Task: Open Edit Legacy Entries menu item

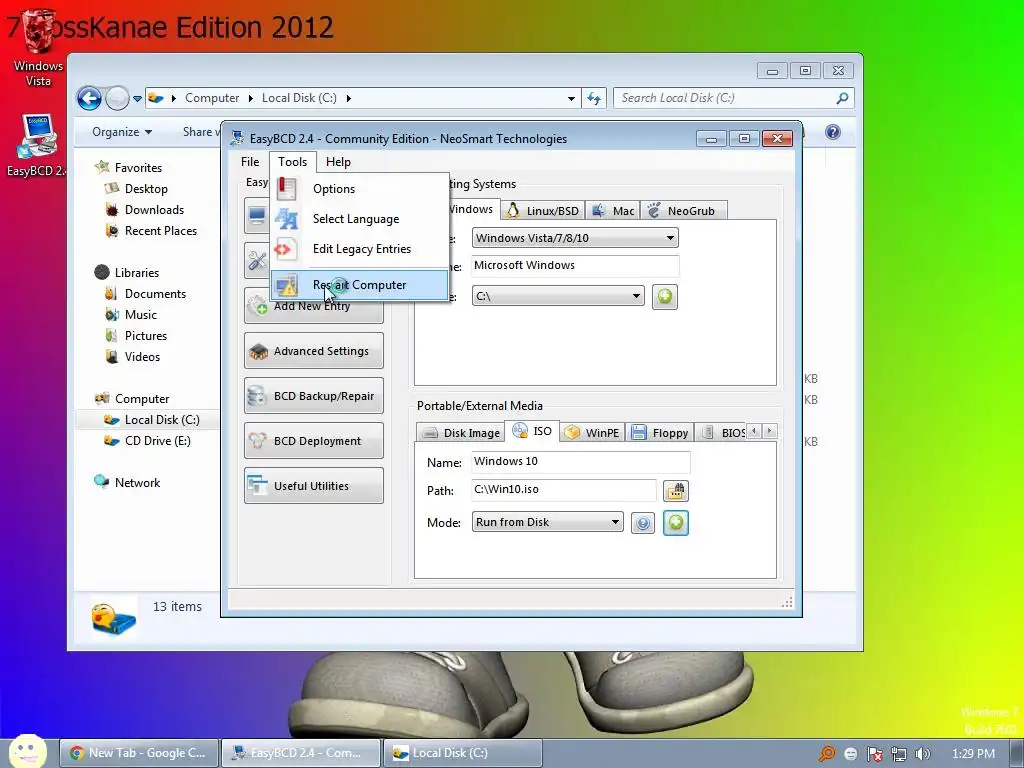Action: pos(359,249)
